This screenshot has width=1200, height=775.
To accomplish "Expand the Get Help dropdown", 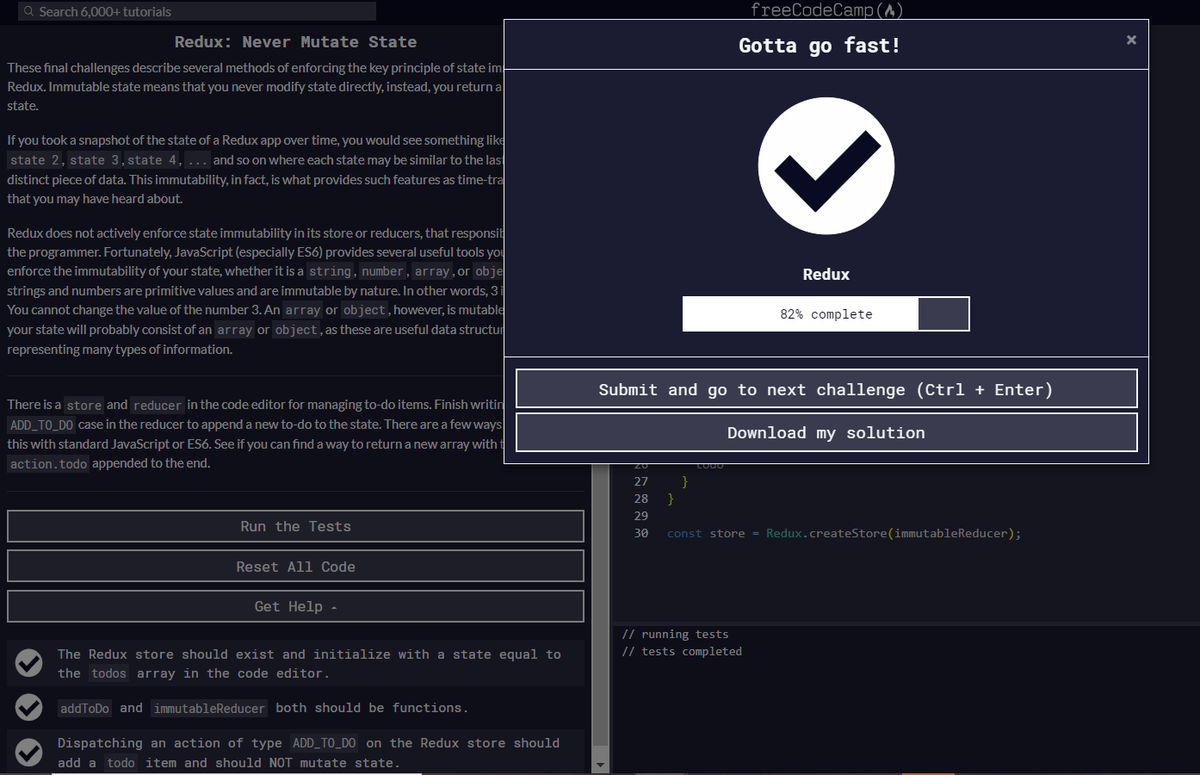I will 295,606.
